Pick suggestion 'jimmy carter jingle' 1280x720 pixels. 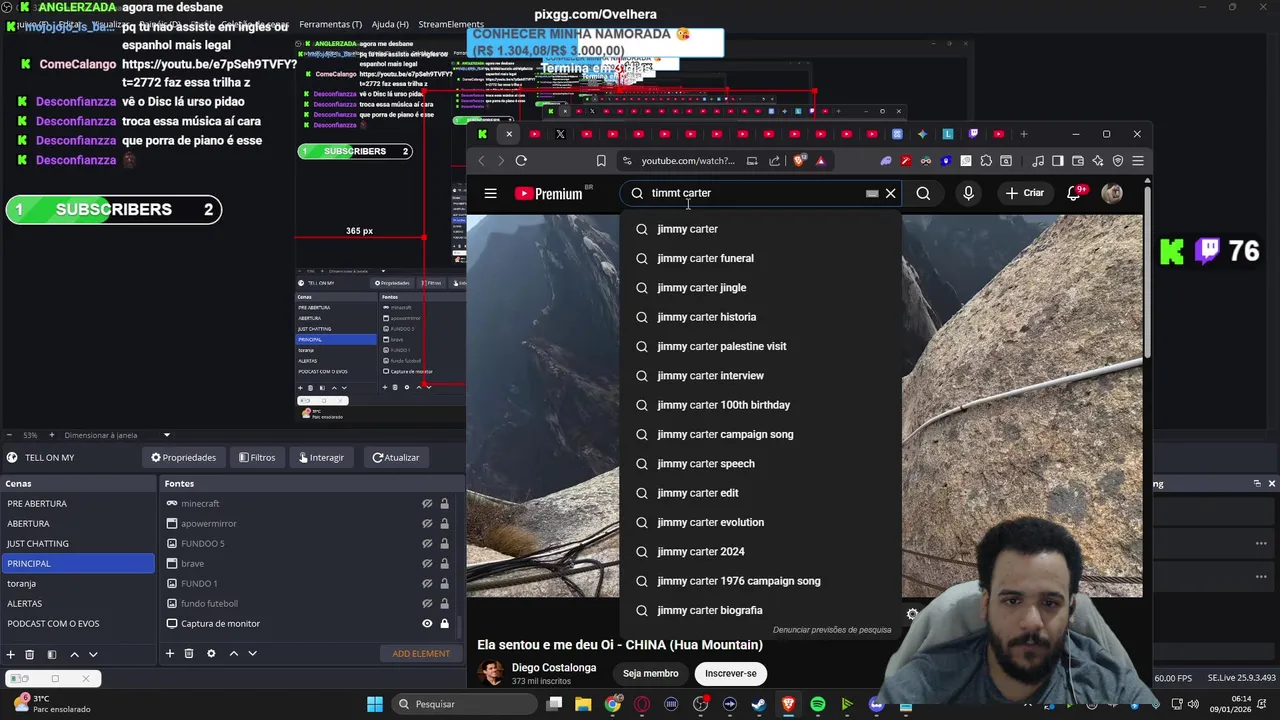760,288
